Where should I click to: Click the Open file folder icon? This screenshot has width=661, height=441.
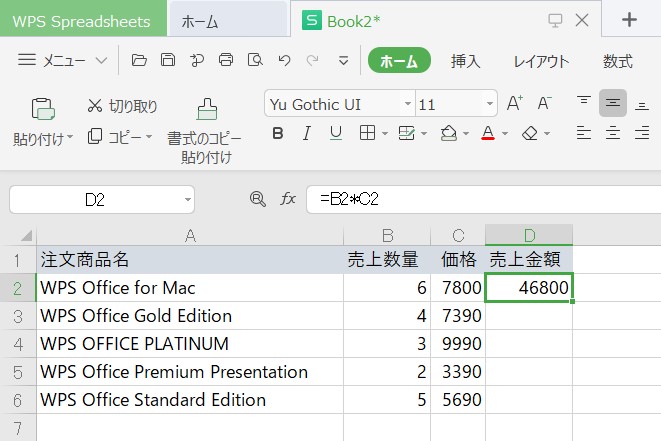pyautogui.click(x=139, y=60)
